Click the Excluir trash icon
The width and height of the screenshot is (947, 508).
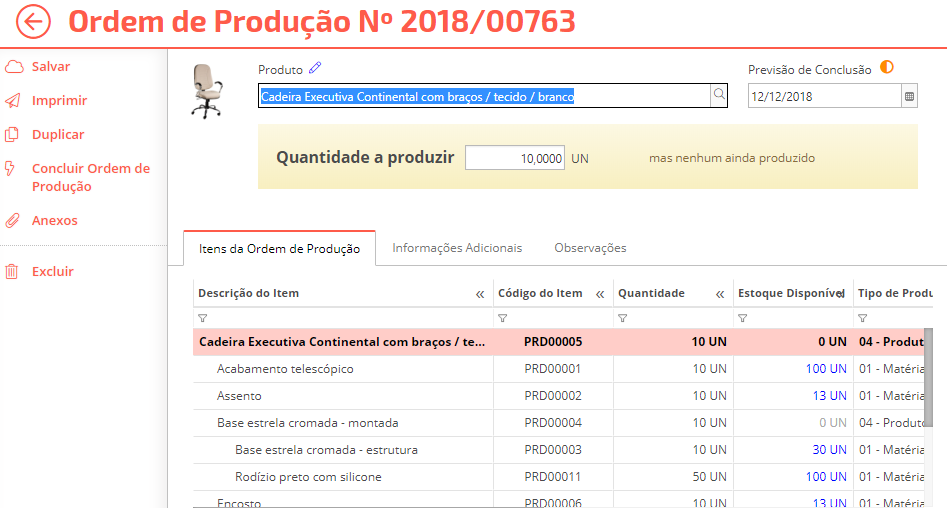pyautogui.click(x=14, y=272)
